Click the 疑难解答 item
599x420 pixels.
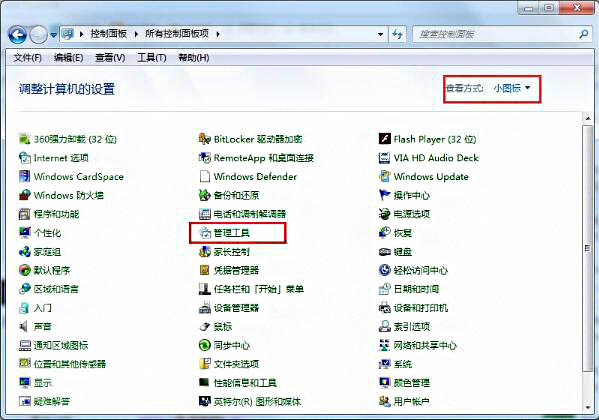tap(44, 401)
